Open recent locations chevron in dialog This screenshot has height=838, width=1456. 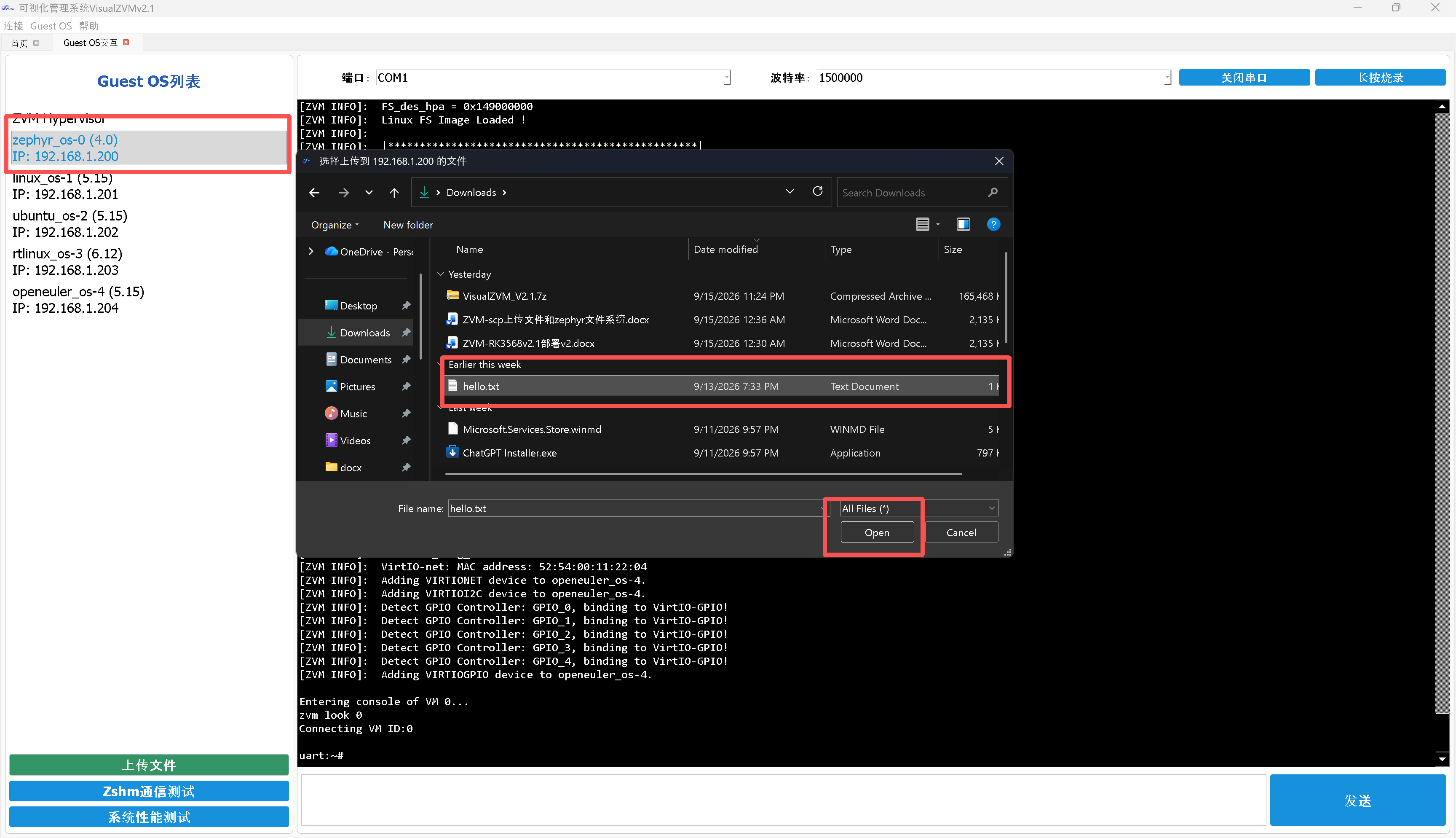[x=369, y=193]
